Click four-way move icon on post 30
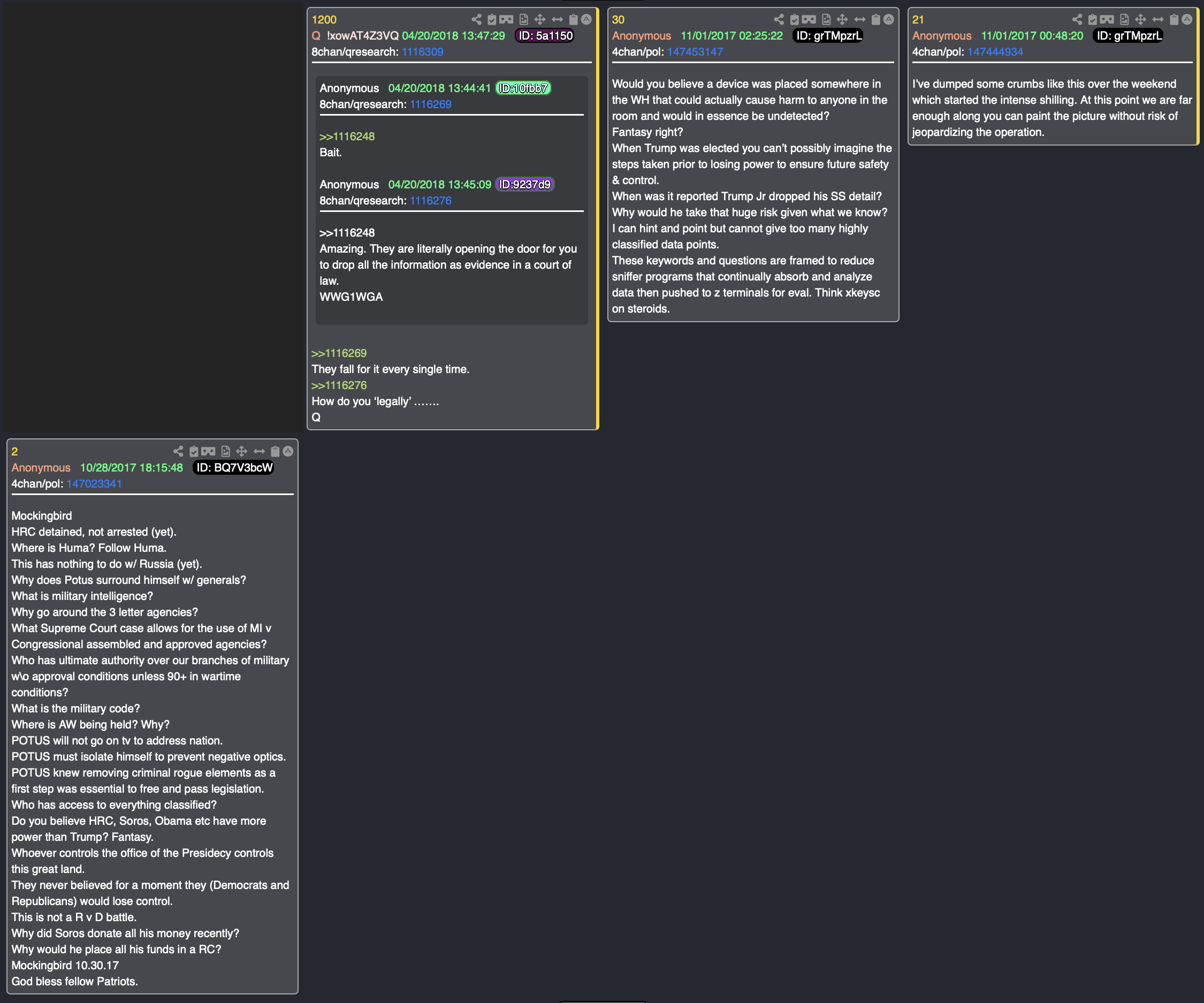The height and width of the screenshot is (1003, 1204). pos(842,19)
